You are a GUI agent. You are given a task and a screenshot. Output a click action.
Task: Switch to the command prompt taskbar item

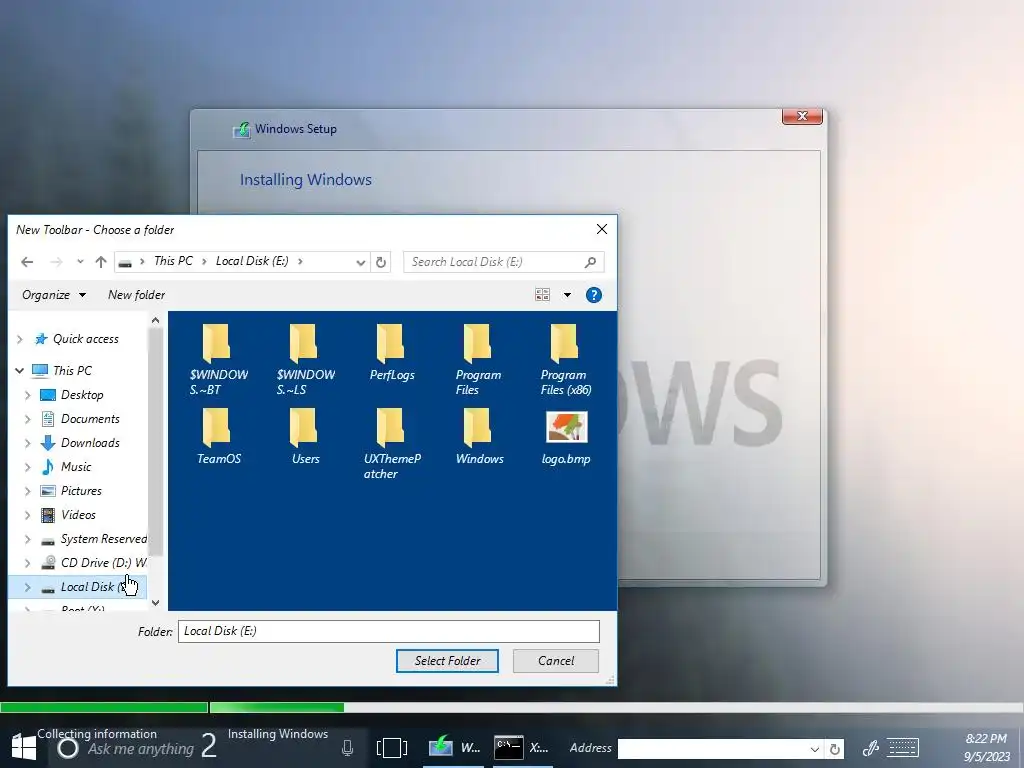click(x=522, y=747)
